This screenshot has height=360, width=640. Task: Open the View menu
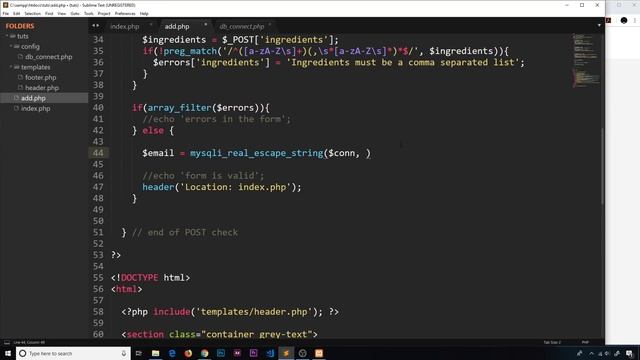tap(62, 13)
